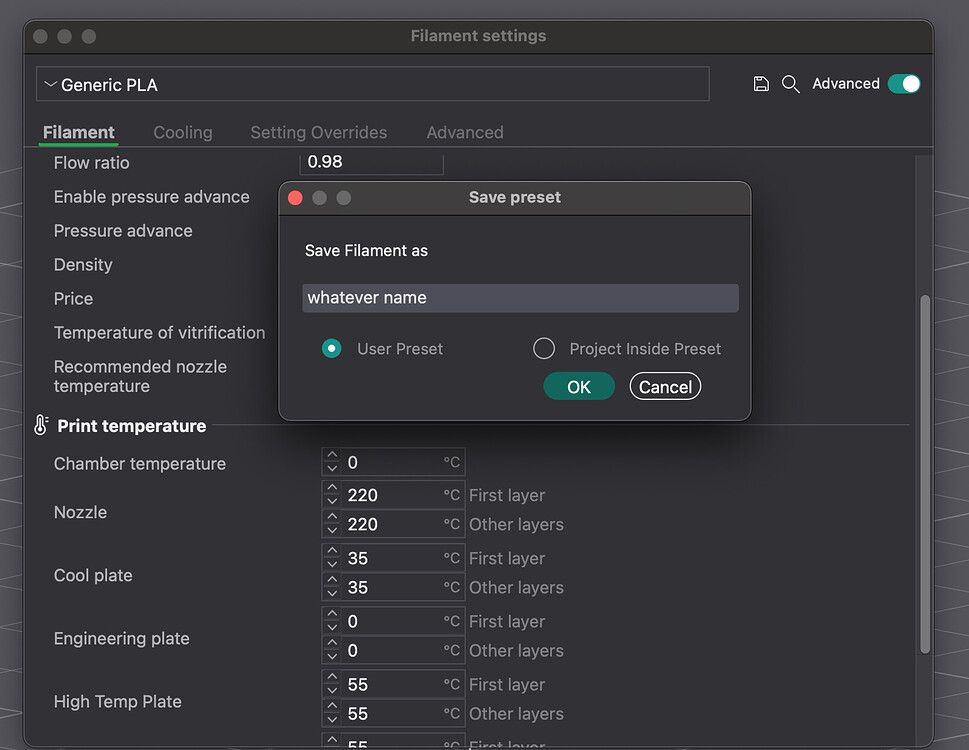Switch to the Filament tab

tap(78, 132)
